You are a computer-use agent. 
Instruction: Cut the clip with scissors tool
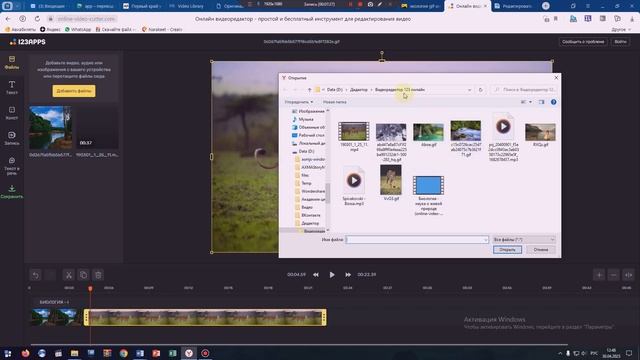pyautogui.click(x=69, y=275)
